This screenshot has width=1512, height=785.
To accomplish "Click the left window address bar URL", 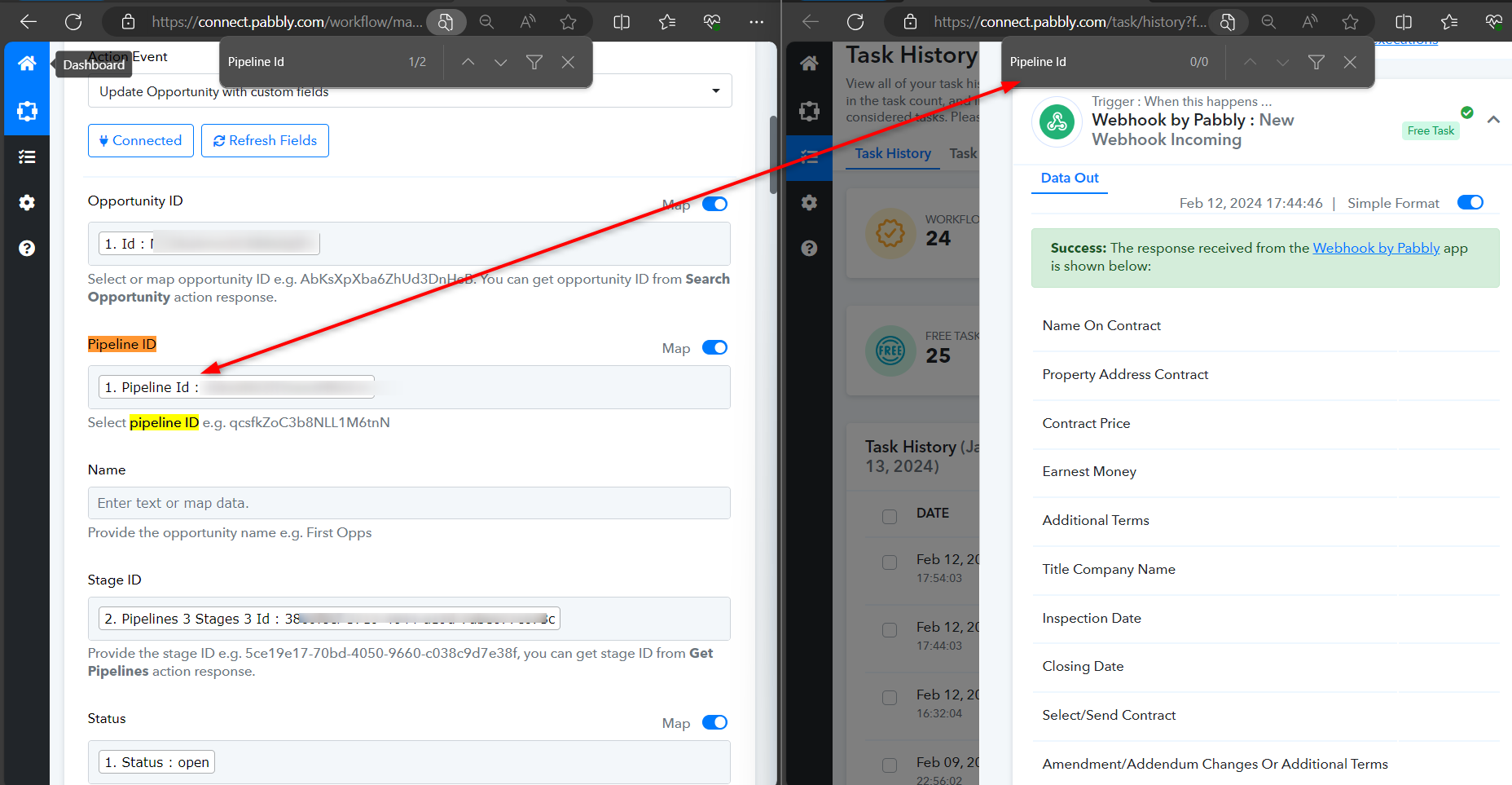I will coord(287,22).
